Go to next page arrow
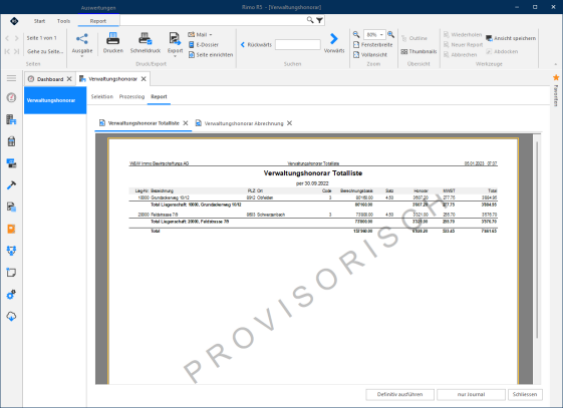 (x=17, y=38)
